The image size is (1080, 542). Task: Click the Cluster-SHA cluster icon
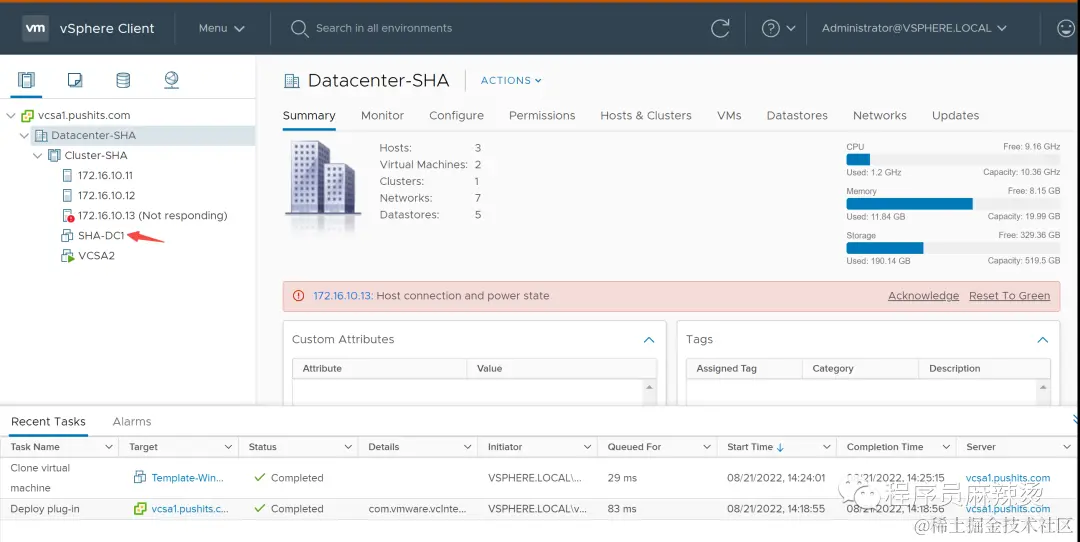[x=54, y=156]
